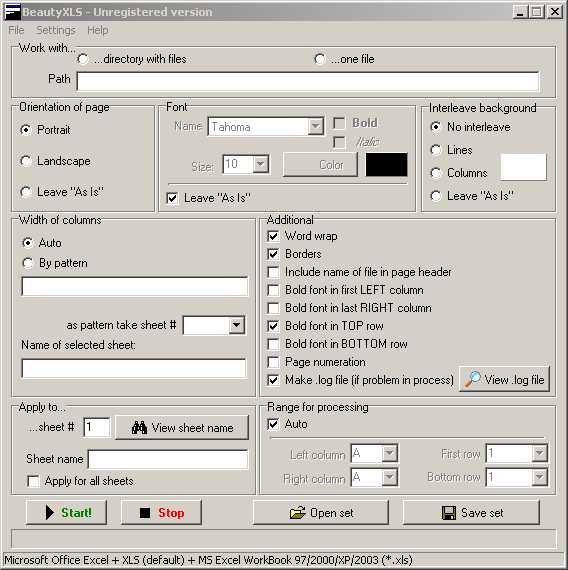
Task: Open the Right column dropdown
Action: point(389,477)
